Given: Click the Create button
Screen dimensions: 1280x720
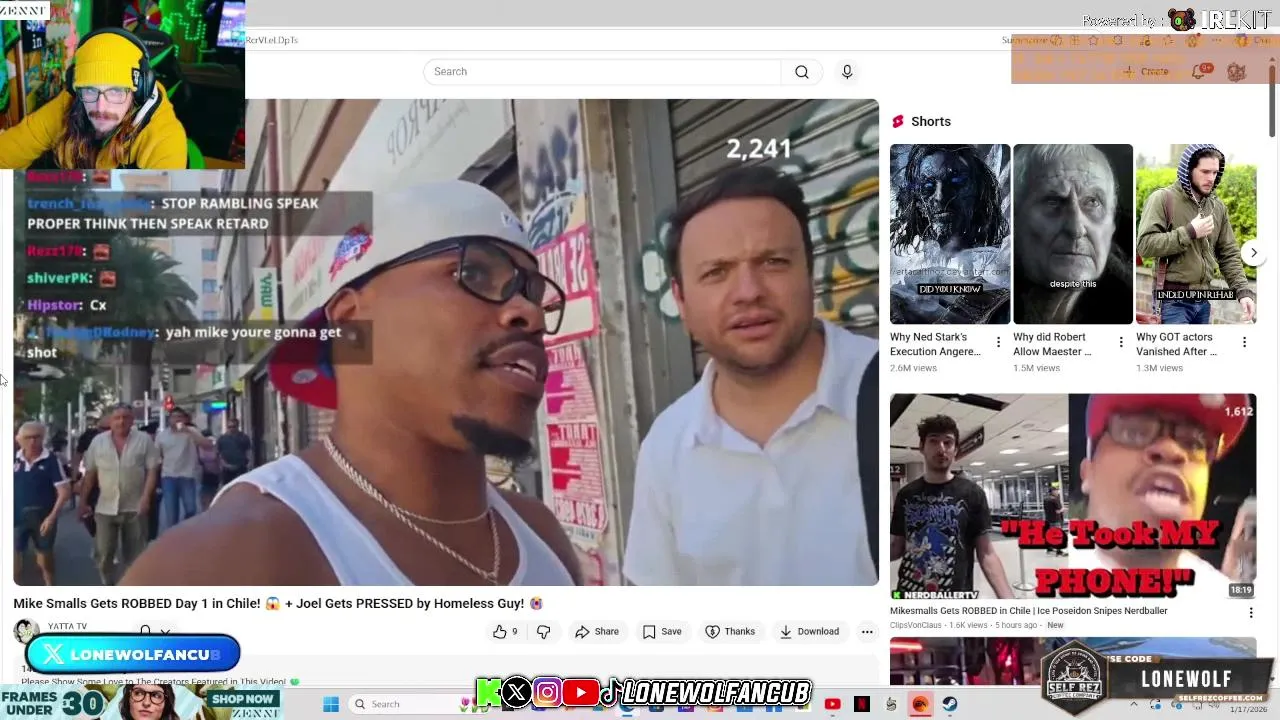Looking at the screenshot, I should click(1146, 72).
